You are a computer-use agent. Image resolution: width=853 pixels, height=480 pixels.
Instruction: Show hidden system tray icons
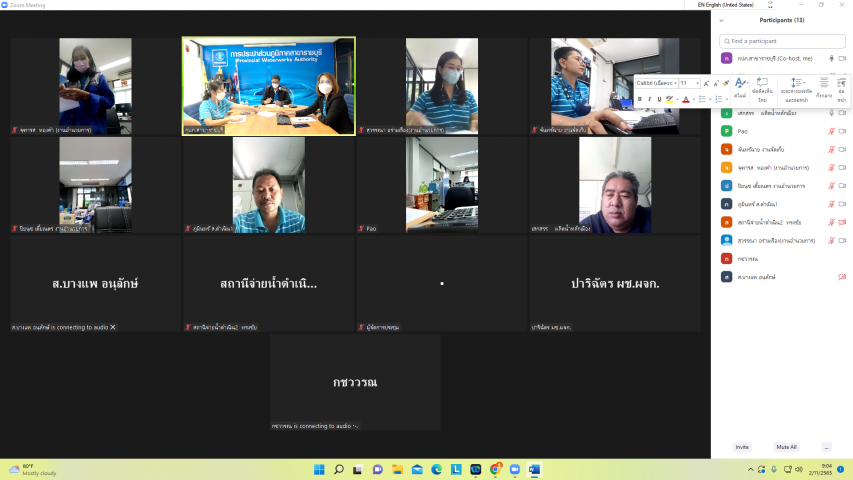[x=750, y=469]
